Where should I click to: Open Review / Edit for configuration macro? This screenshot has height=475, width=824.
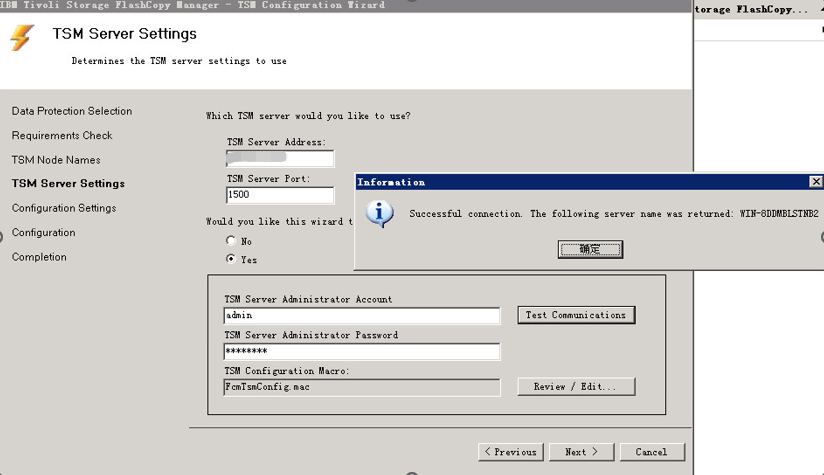(576, 387)
